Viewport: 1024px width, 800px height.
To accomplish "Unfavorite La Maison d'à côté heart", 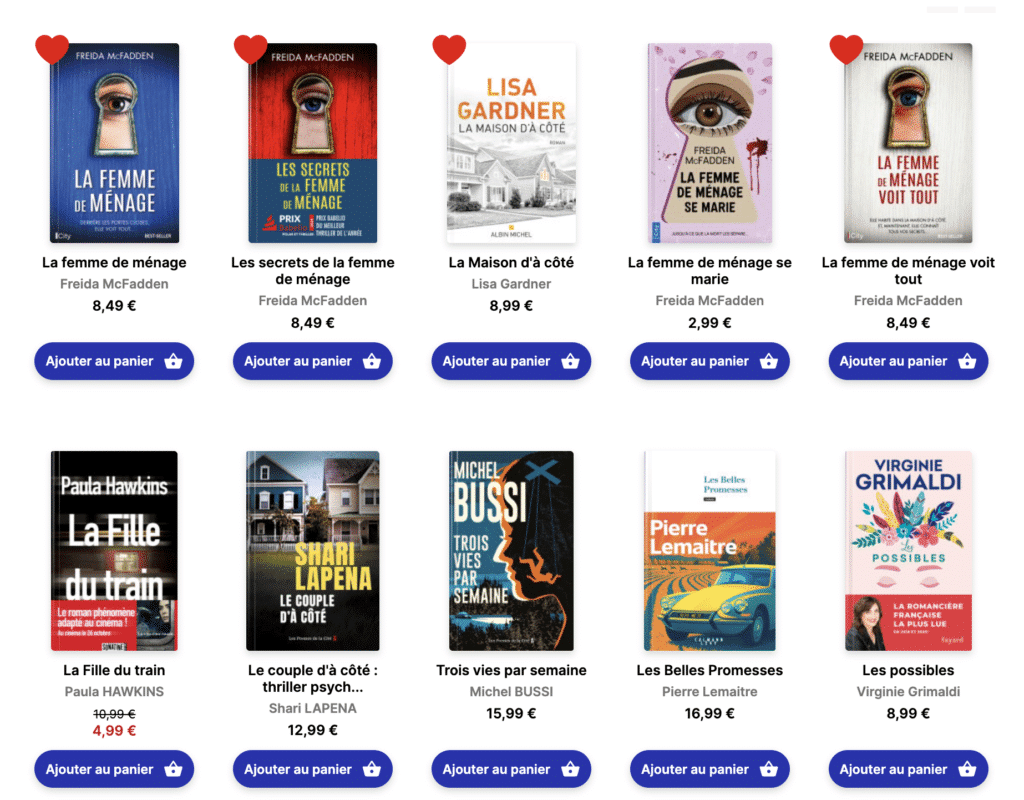I will [449, 48].
